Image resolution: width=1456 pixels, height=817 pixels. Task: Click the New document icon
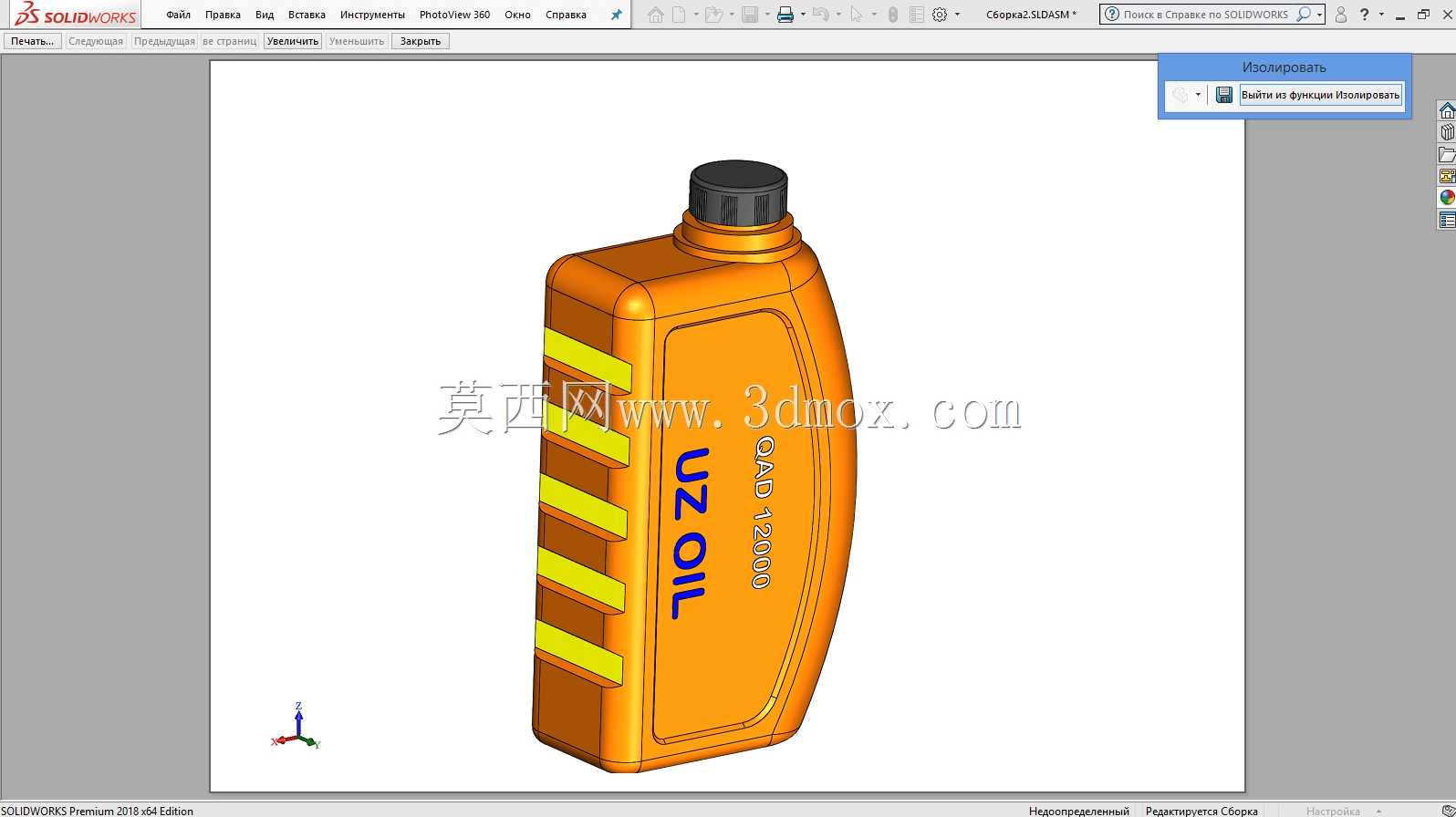coord(679,15)
